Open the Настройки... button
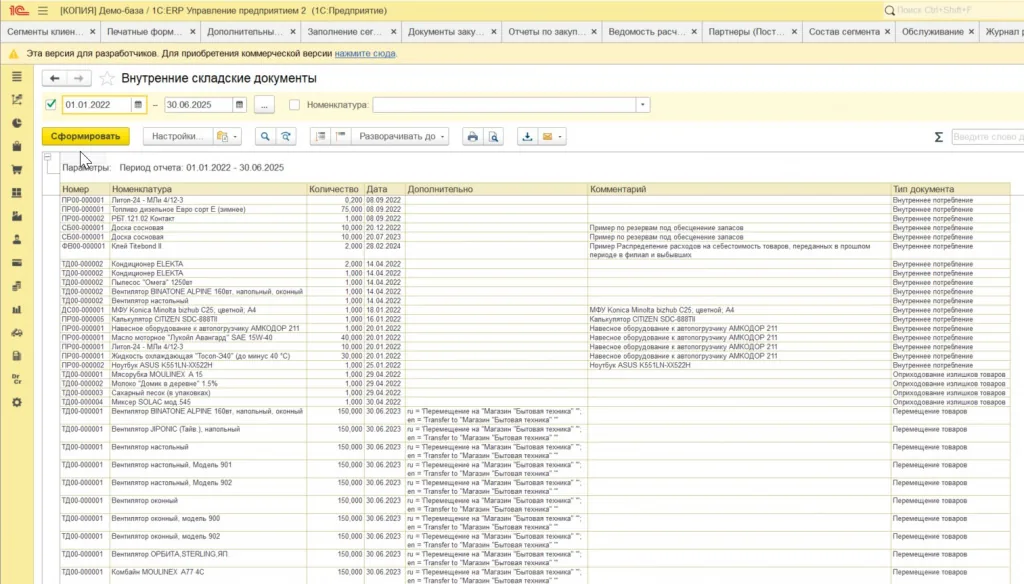The height and width of the screenshot is (584, 1024). (178, 137)
